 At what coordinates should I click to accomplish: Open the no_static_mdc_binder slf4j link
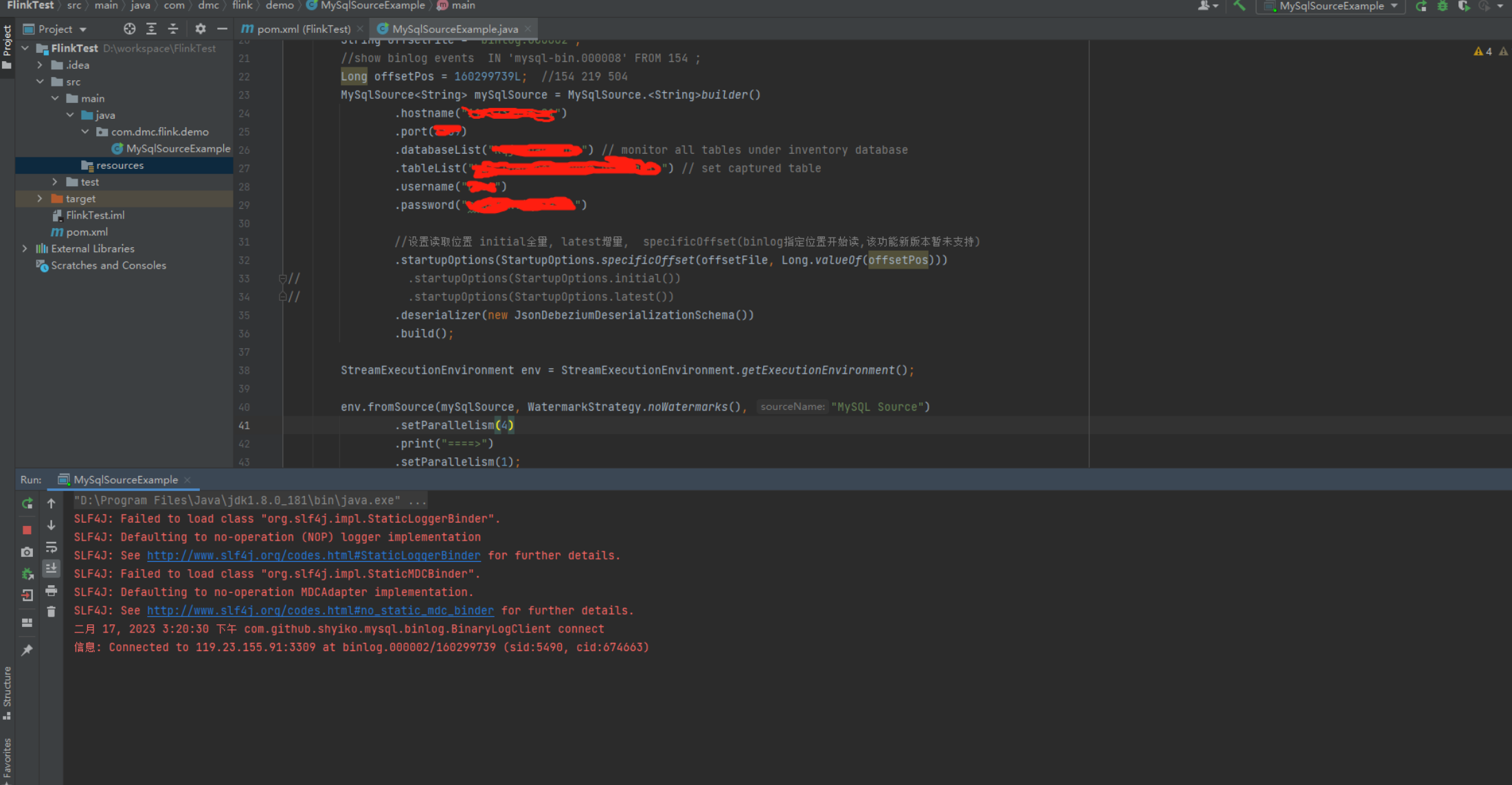[x=320, y=610]
